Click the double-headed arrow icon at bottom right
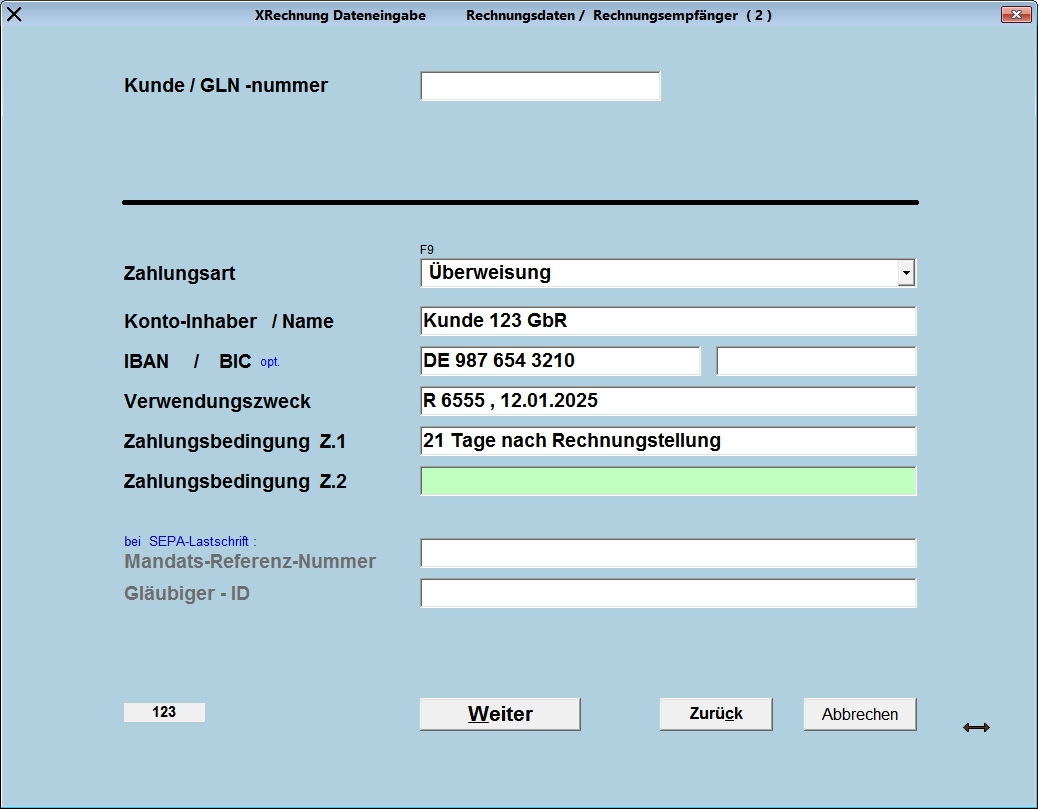This screenshot has height=809, width=1038. coord(976,727)
